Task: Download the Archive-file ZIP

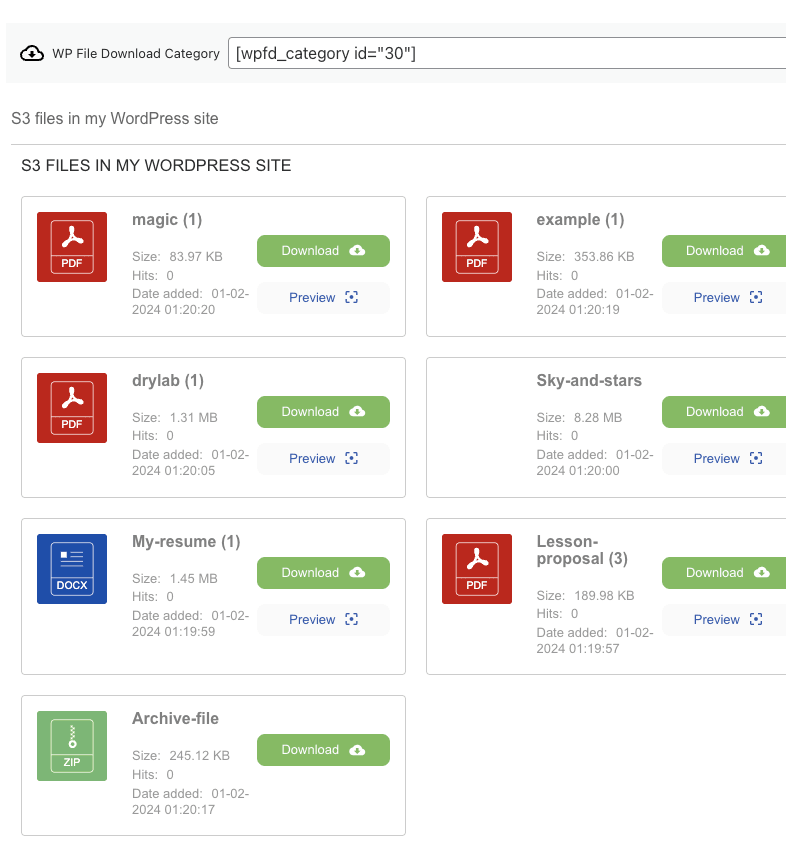Action: coord(323,750)
